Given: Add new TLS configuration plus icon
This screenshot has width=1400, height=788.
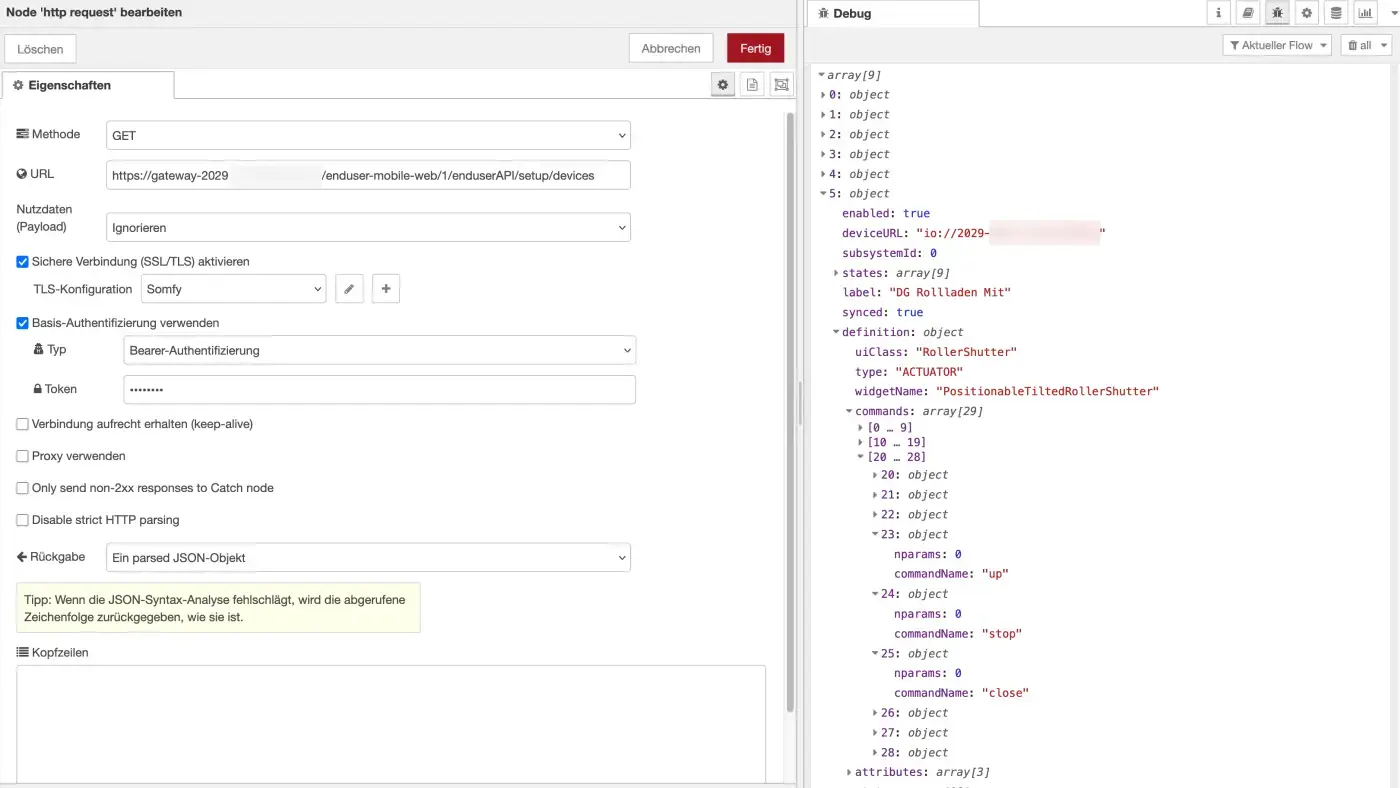Looking at the screenshot, I should point(386,289).
